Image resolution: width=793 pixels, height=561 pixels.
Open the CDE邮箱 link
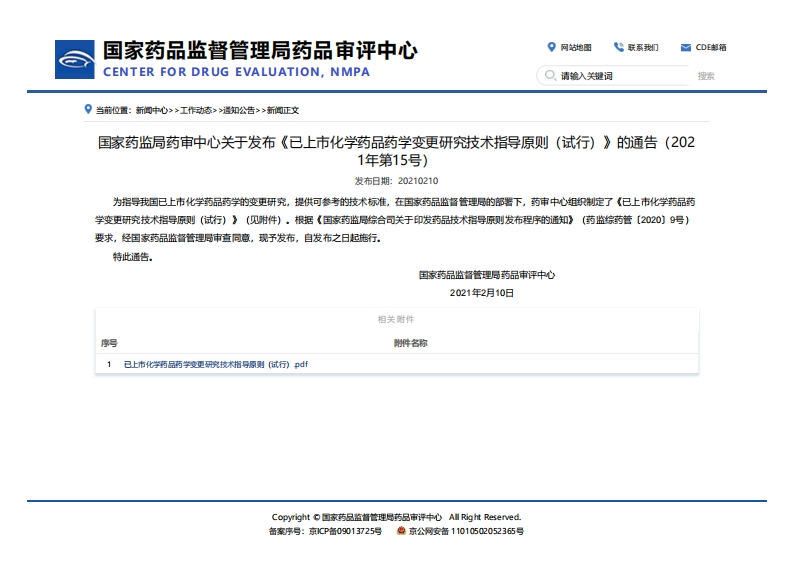(711, 47)
